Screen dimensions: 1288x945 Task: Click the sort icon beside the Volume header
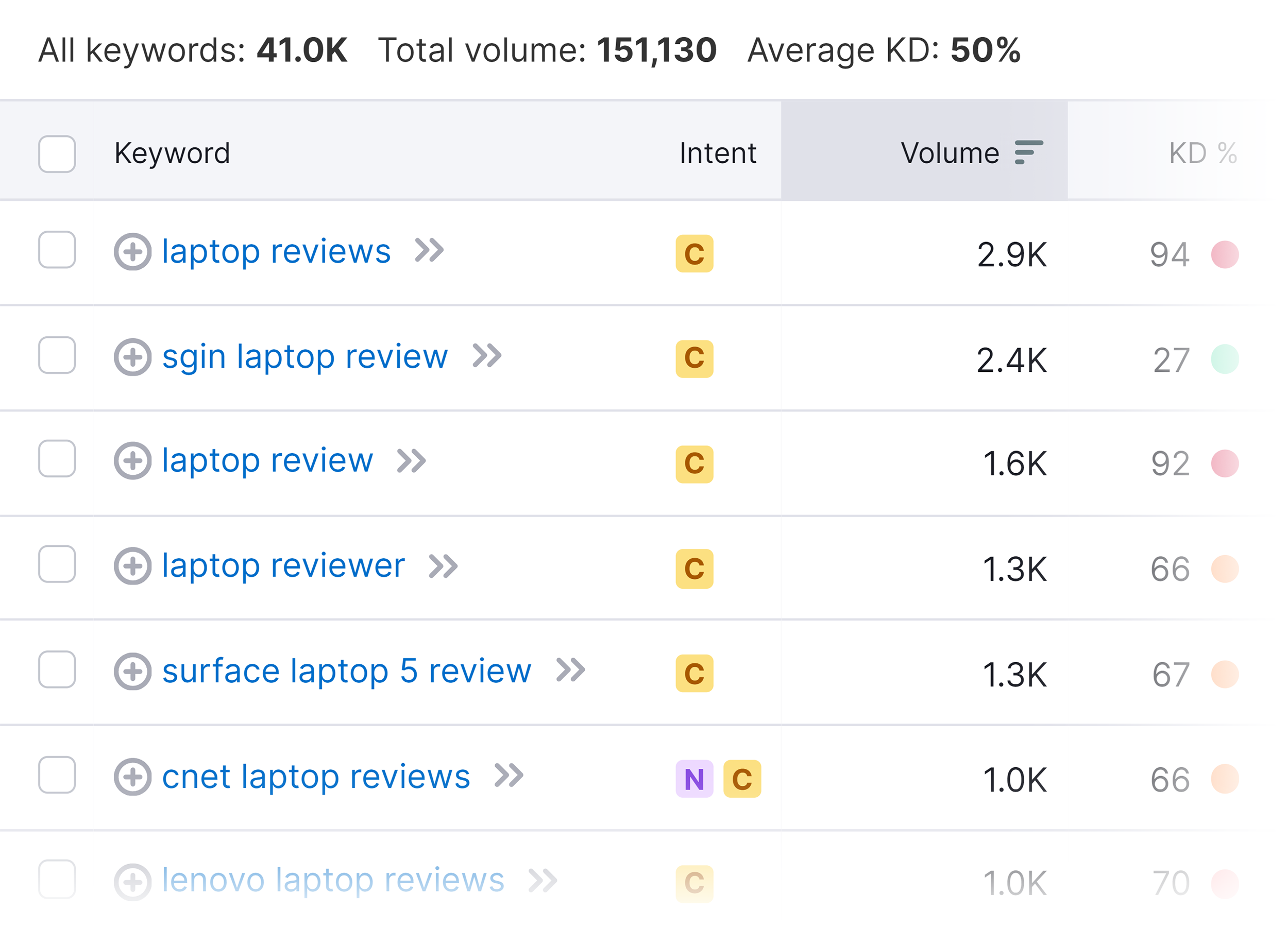click(x=1028, y=153)
